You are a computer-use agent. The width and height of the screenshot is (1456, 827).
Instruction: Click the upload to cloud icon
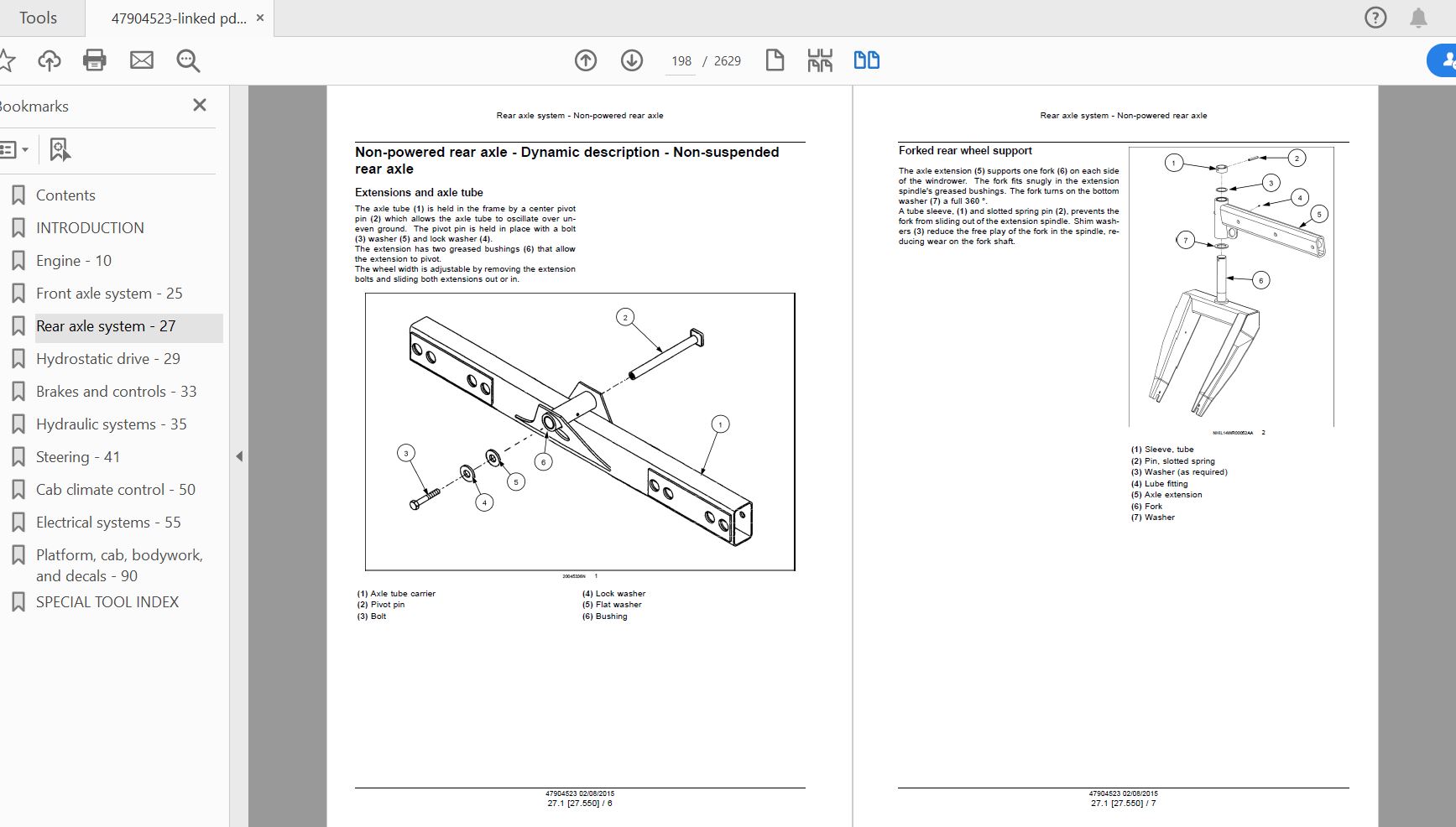point(50,60)
